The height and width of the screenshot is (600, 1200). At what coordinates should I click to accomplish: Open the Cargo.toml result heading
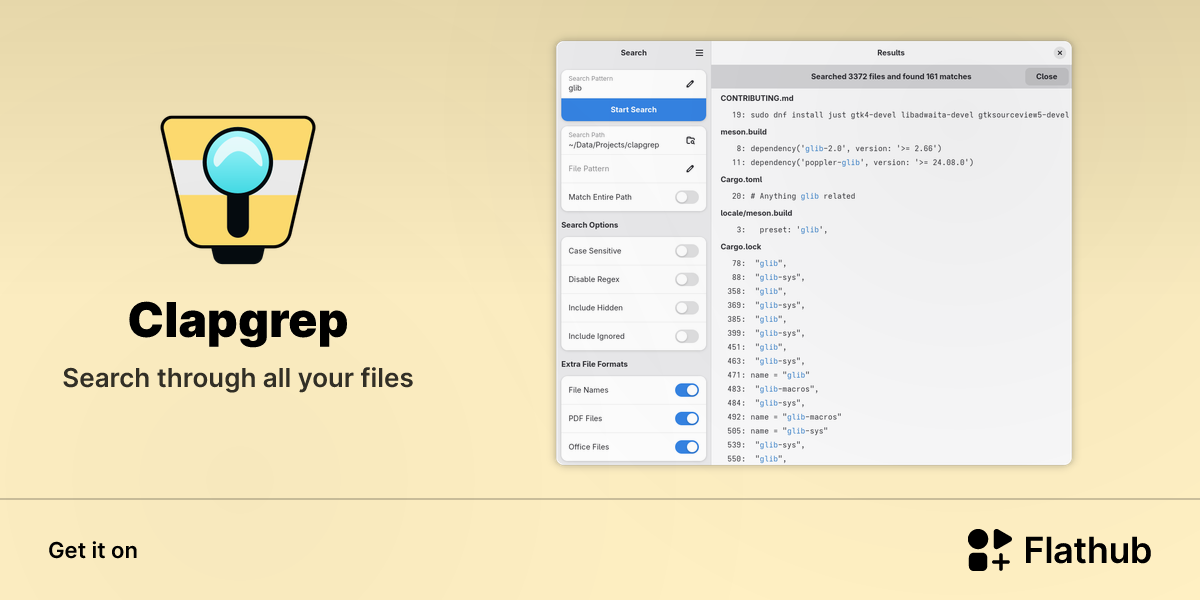tap(742, 180)
